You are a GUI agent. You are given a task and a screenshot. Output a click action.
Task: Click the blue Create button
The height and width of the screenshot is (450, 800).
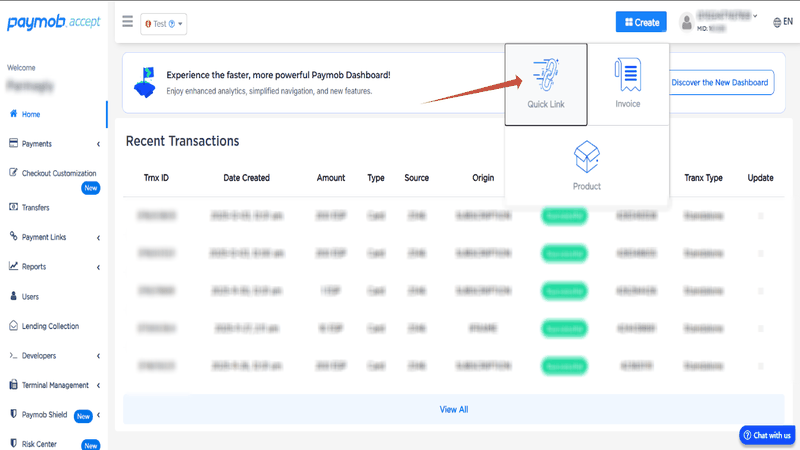(641, 22)
